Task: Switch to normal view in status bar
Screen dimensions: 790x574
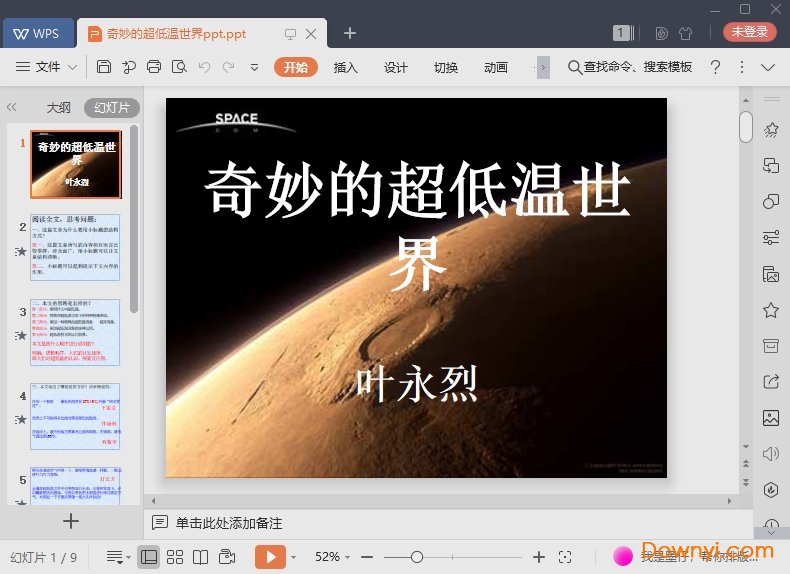Action: tap(149, 557)
